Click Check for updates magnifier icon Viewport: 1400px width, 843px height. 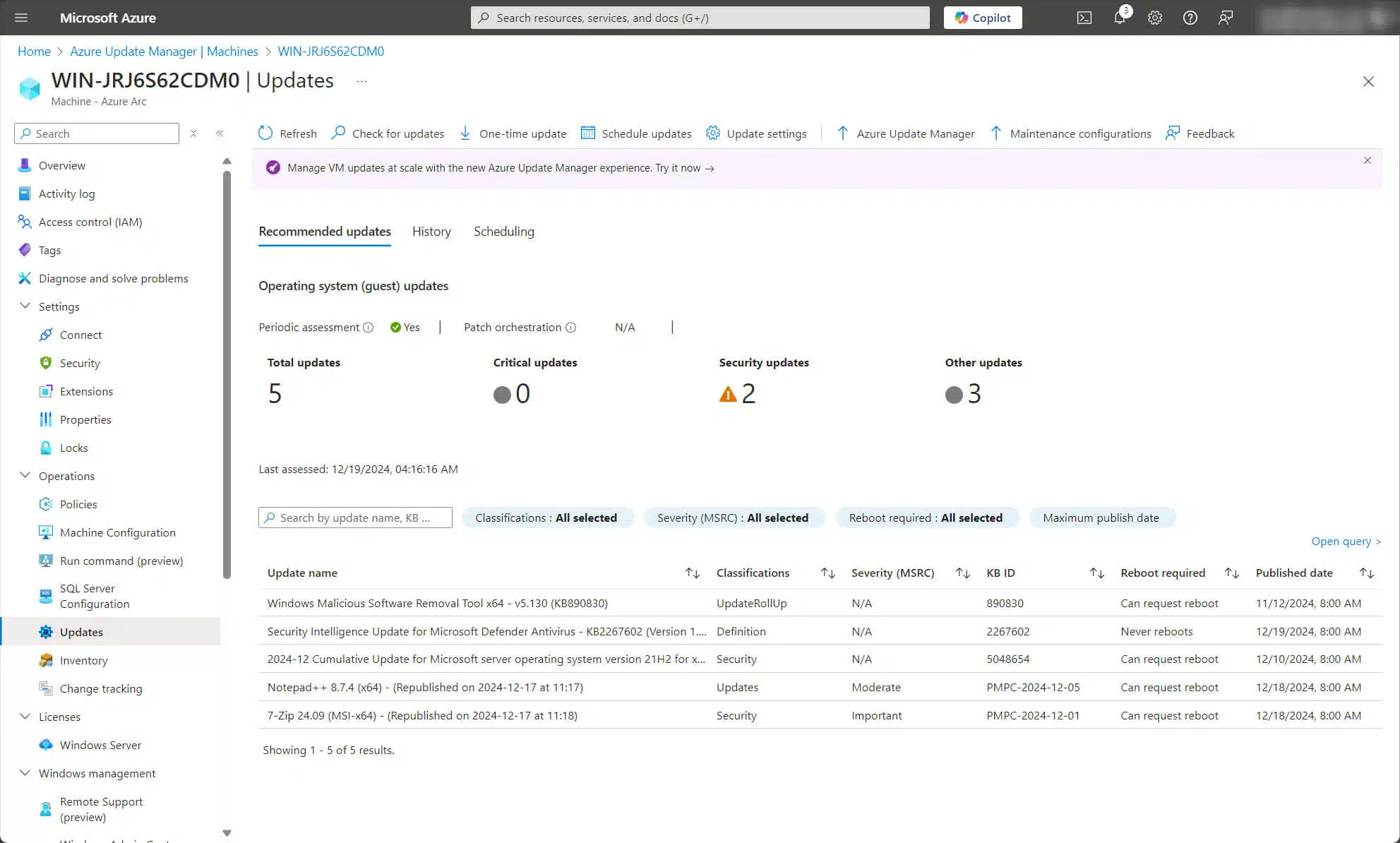click(339, 133)
